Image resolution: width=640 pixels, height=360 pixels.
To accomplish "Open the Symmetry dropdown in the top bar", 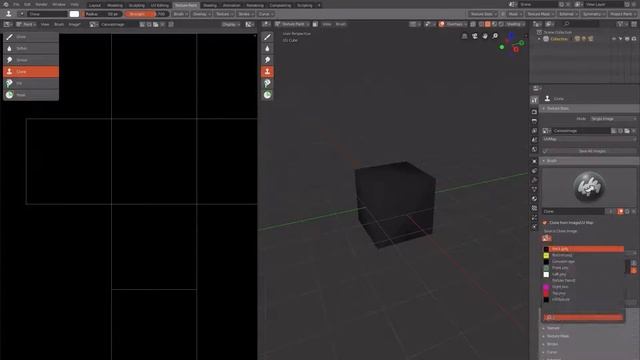I will point(593,14).
